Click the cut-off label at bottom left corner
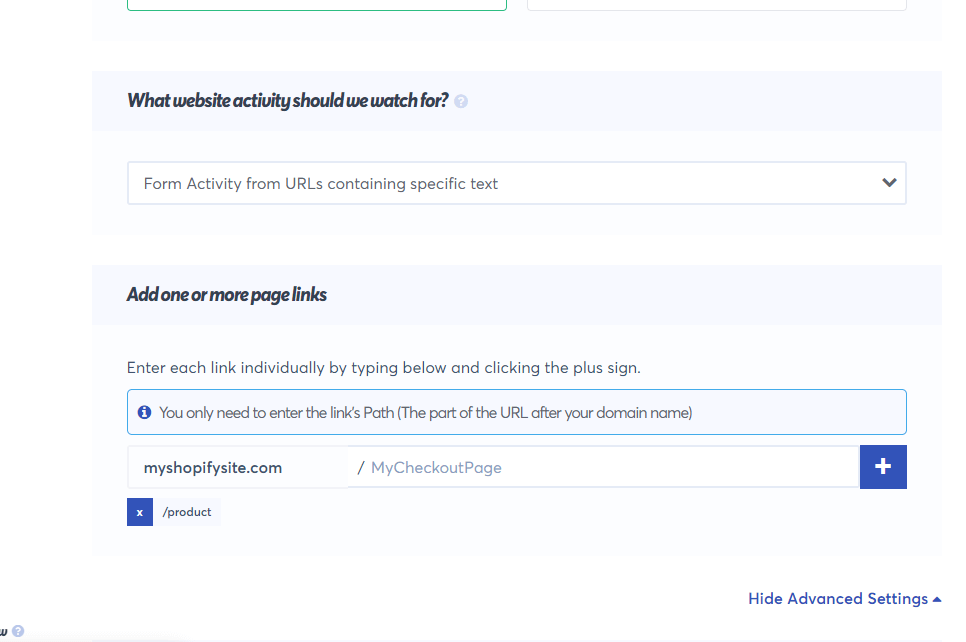Screen dimensions: 966x642 (x=4, y=632)
